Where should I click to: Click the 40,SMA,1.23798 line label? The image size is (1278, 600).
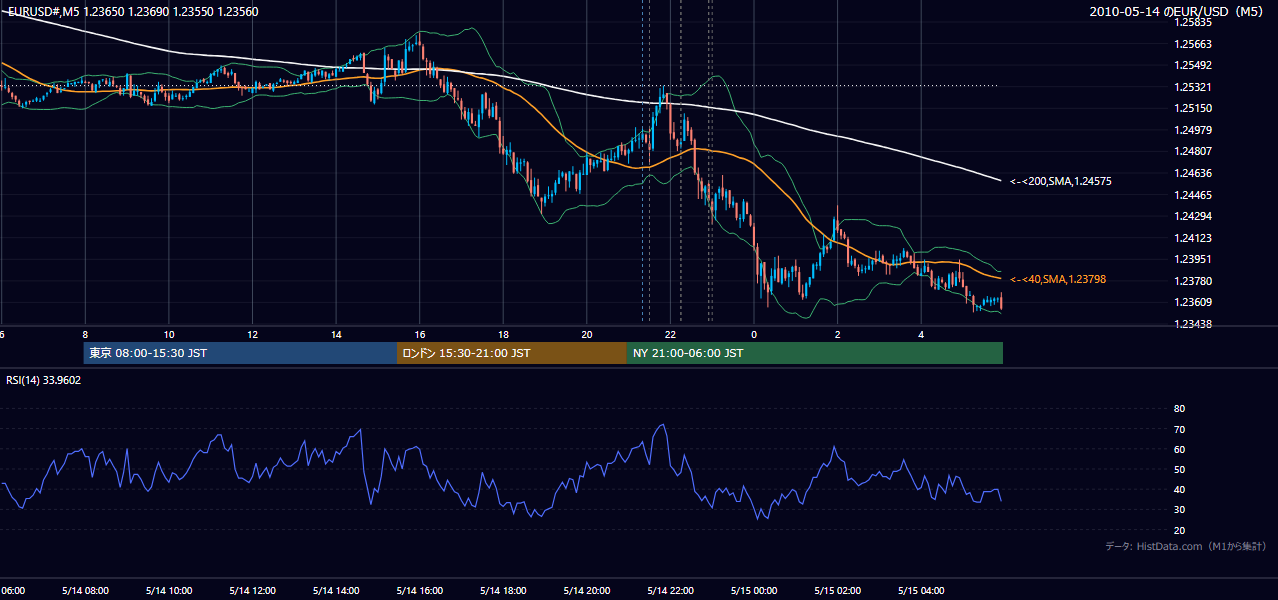1058,279
